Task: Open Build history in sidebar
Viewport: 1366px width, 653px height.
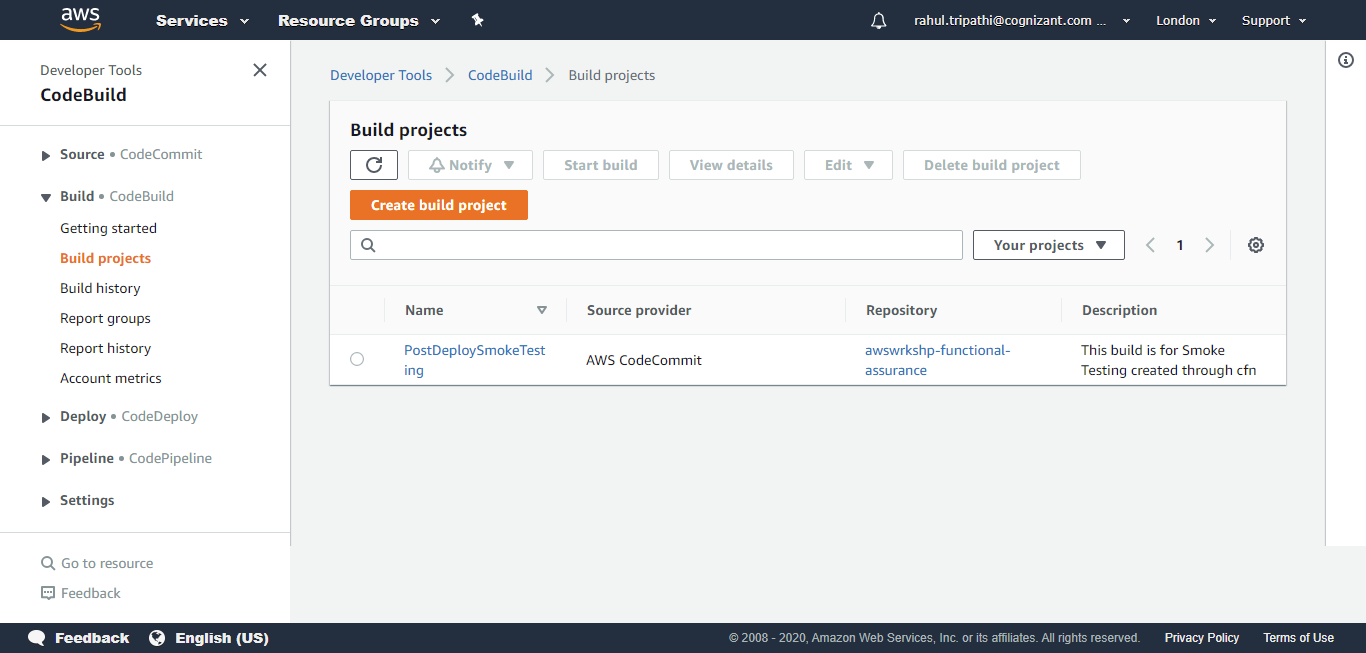Action: click(100, 288)
